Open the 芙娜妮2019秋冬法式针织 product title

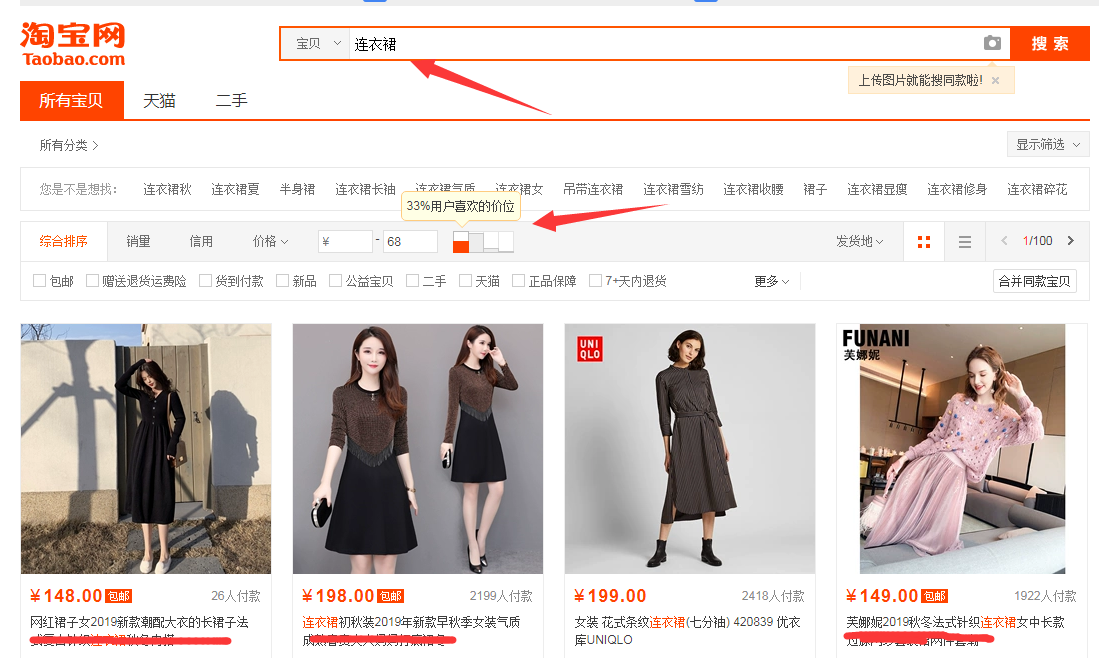[955, 630]
